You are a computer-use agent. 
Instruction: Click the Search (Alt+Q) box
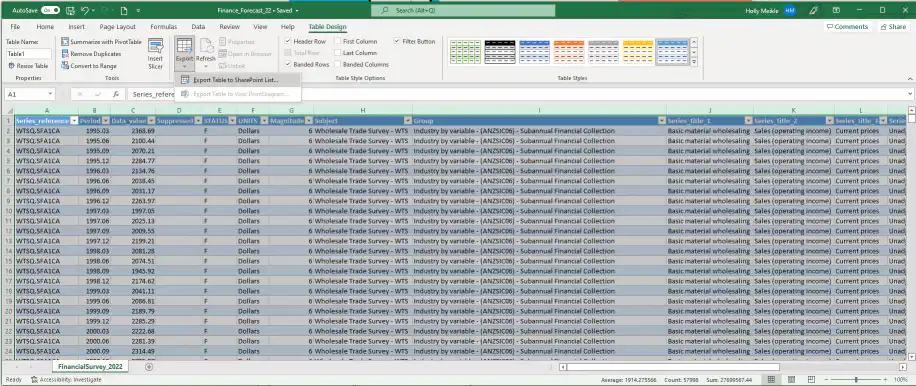tap(463, 11)
